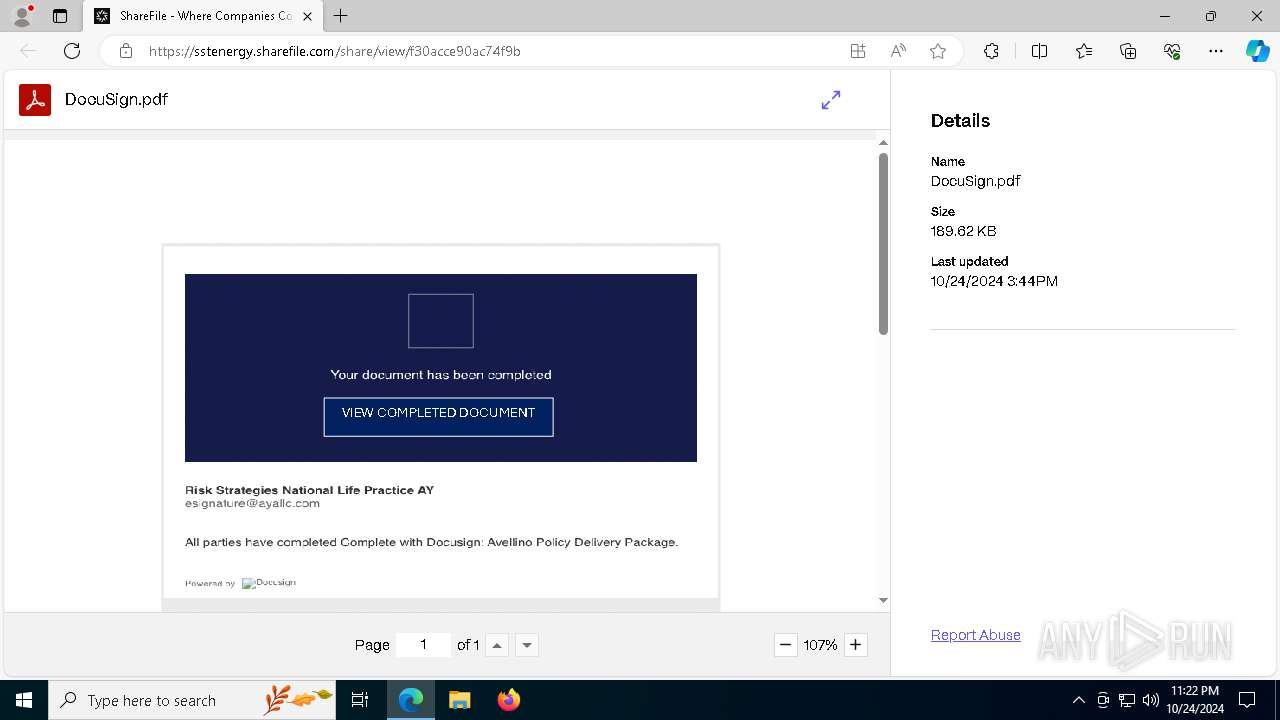Open the notification center
Image resolution: width=1280 pixels, height=720 pixels.
point(1247,700)
